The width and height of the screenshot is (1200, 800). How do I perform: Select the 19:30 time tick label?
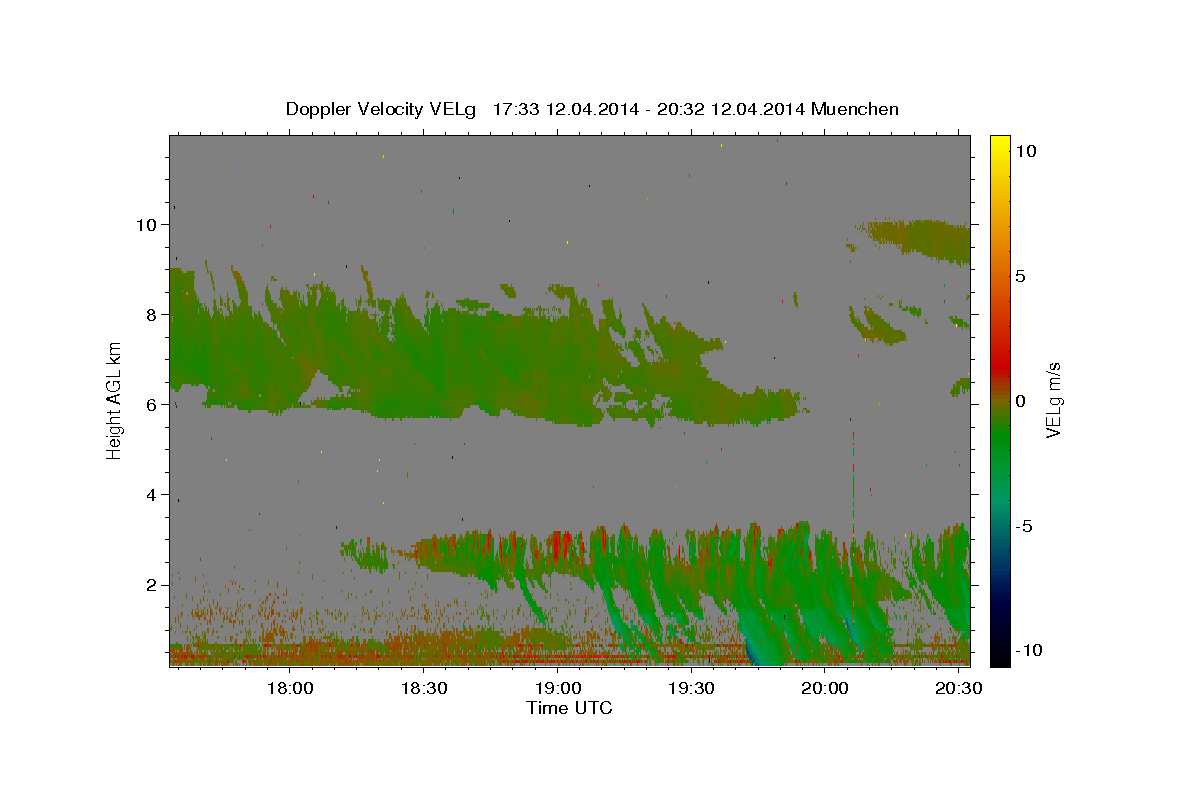[x=692, y=688]
